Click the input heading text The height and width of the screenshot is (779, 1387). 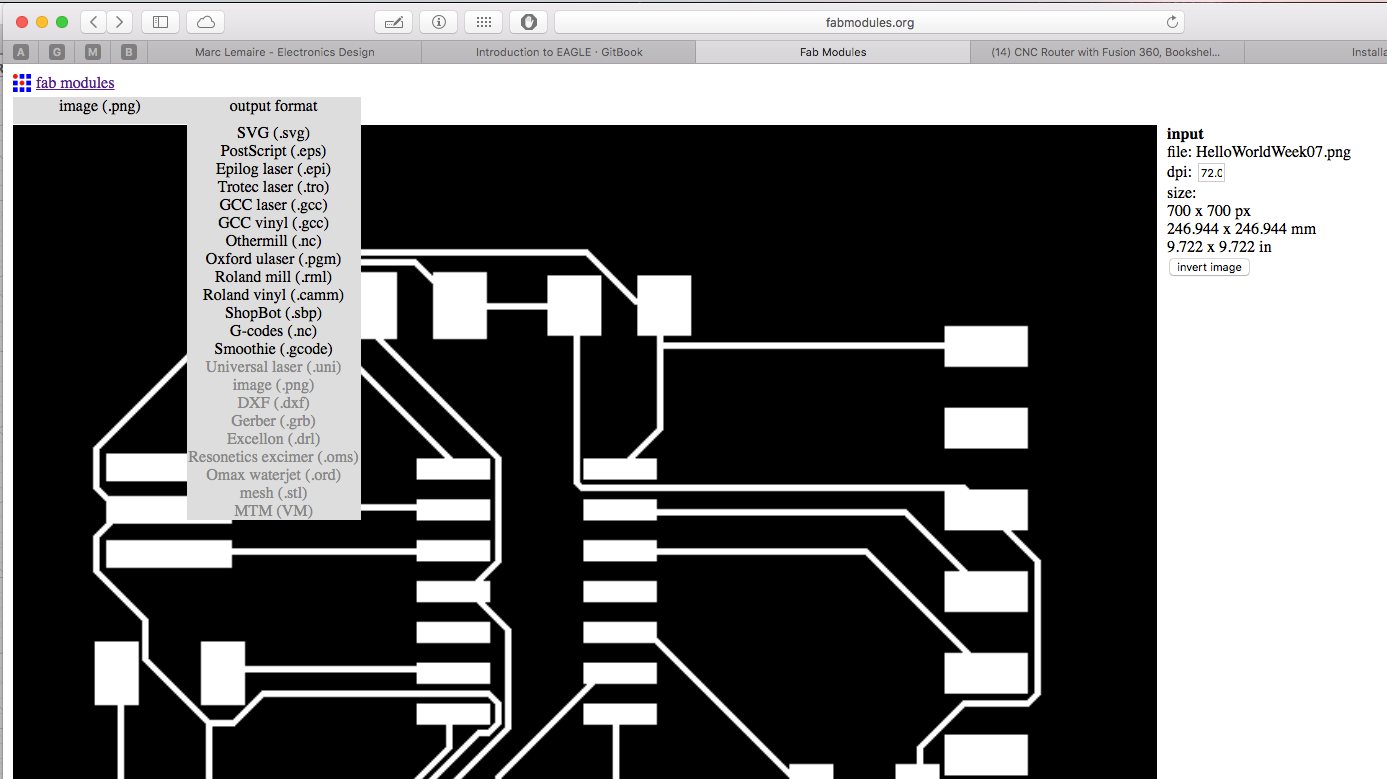click(1185, 134)
